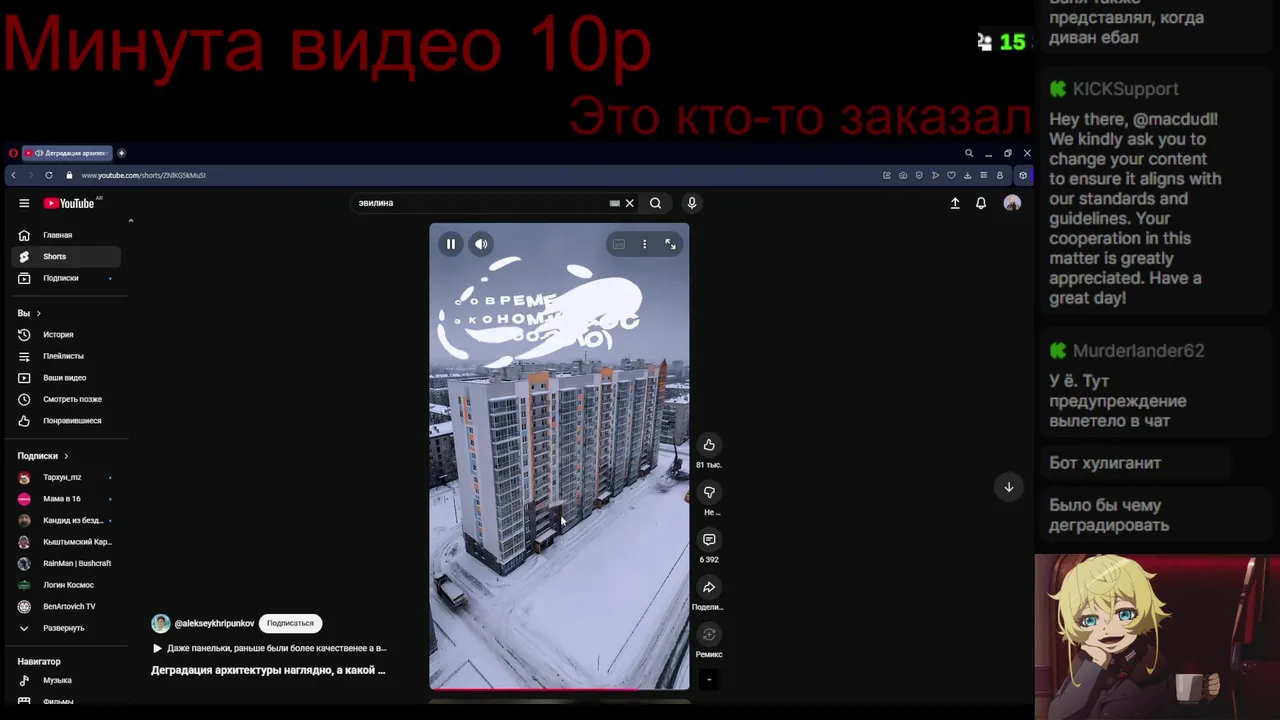Go to the YouTube logo home
The image size is (1280, 720).
[69, 203]
